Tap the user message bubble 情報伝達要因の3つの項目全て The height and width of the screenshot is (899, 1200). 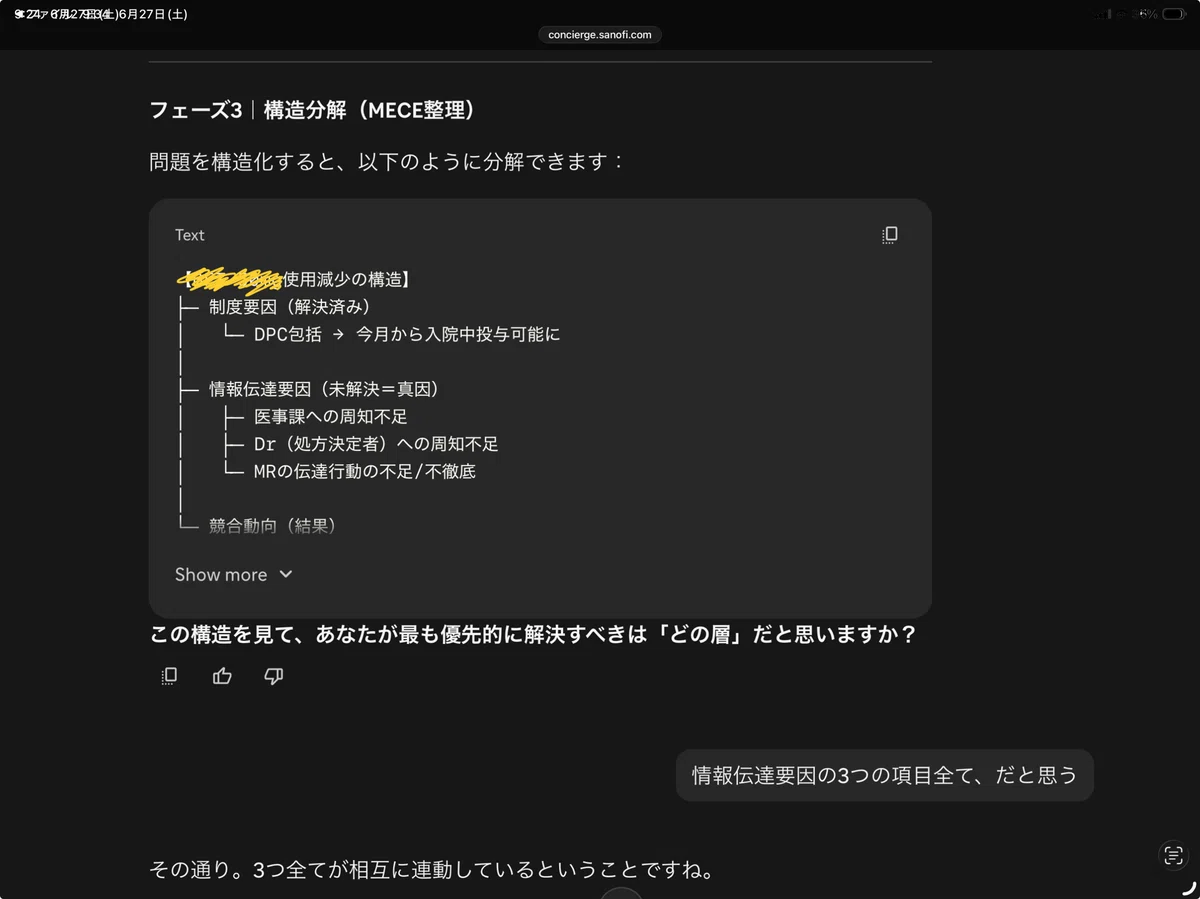pyautogui.click(x=884, y=775)
